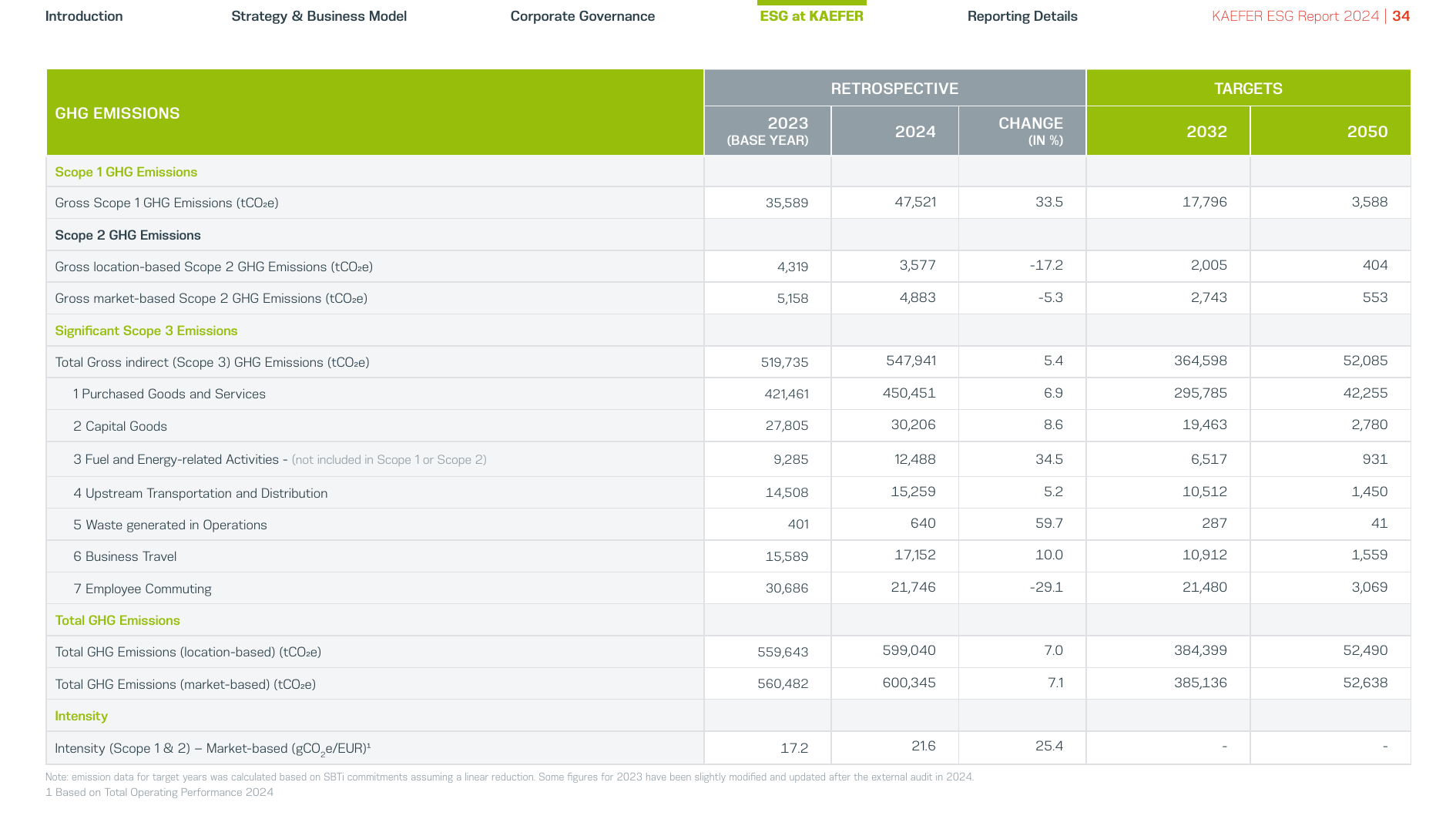The height and width of the screenshot is (819, 1456).
Task: Click the RETROSPECTIVE column group header
Action: tap(894, 89)
